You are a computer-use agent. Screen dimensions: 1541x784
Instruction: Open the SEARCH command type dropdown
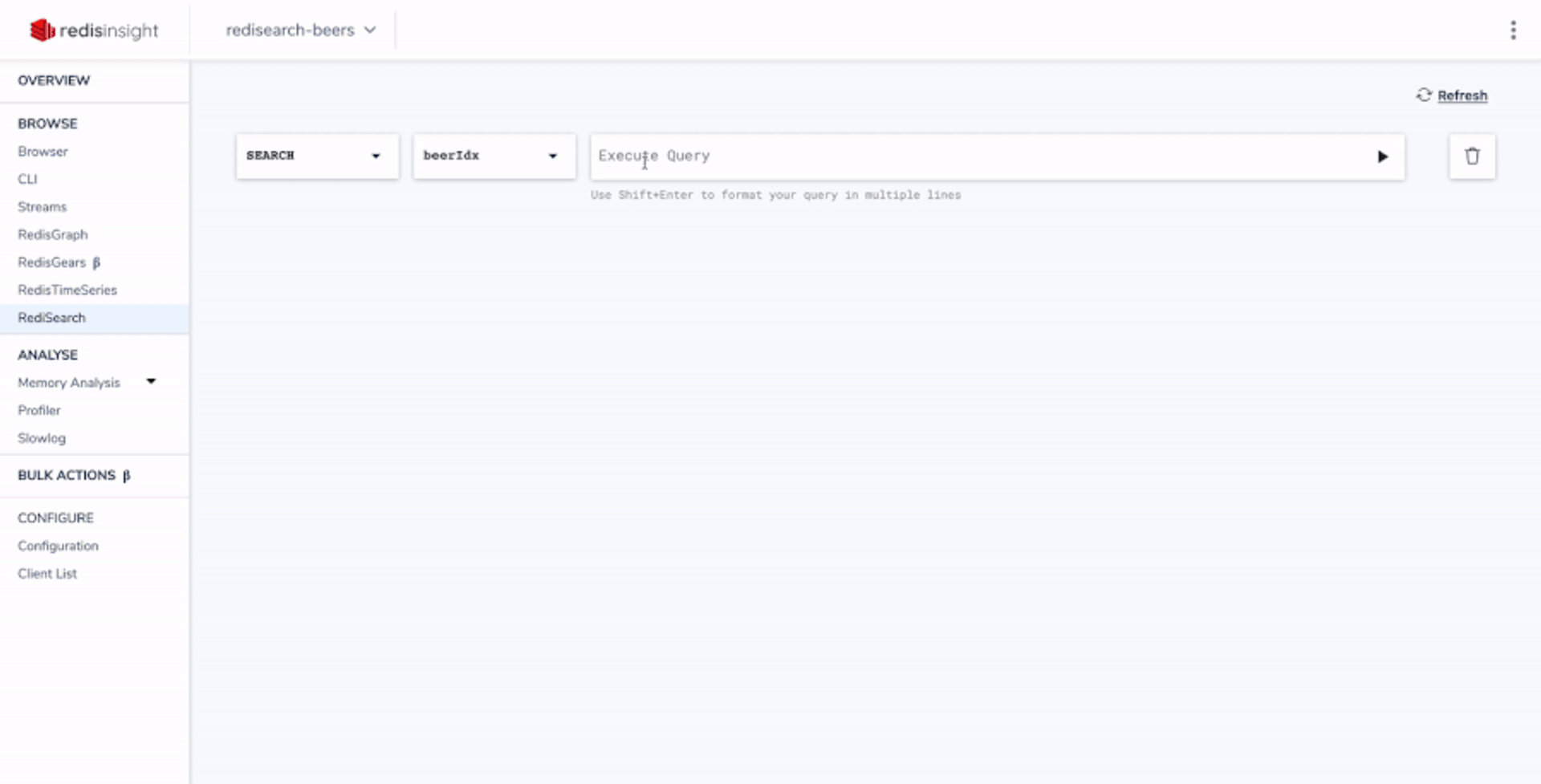(317, 156)
